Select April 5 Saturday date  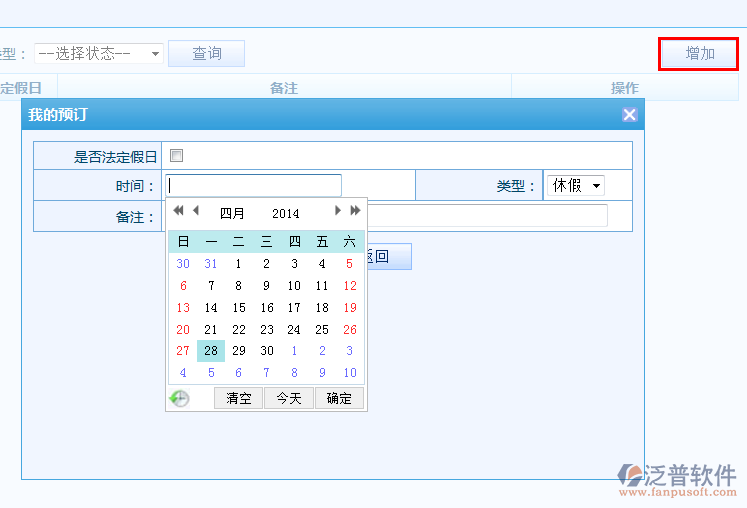[x=350, y=264]
